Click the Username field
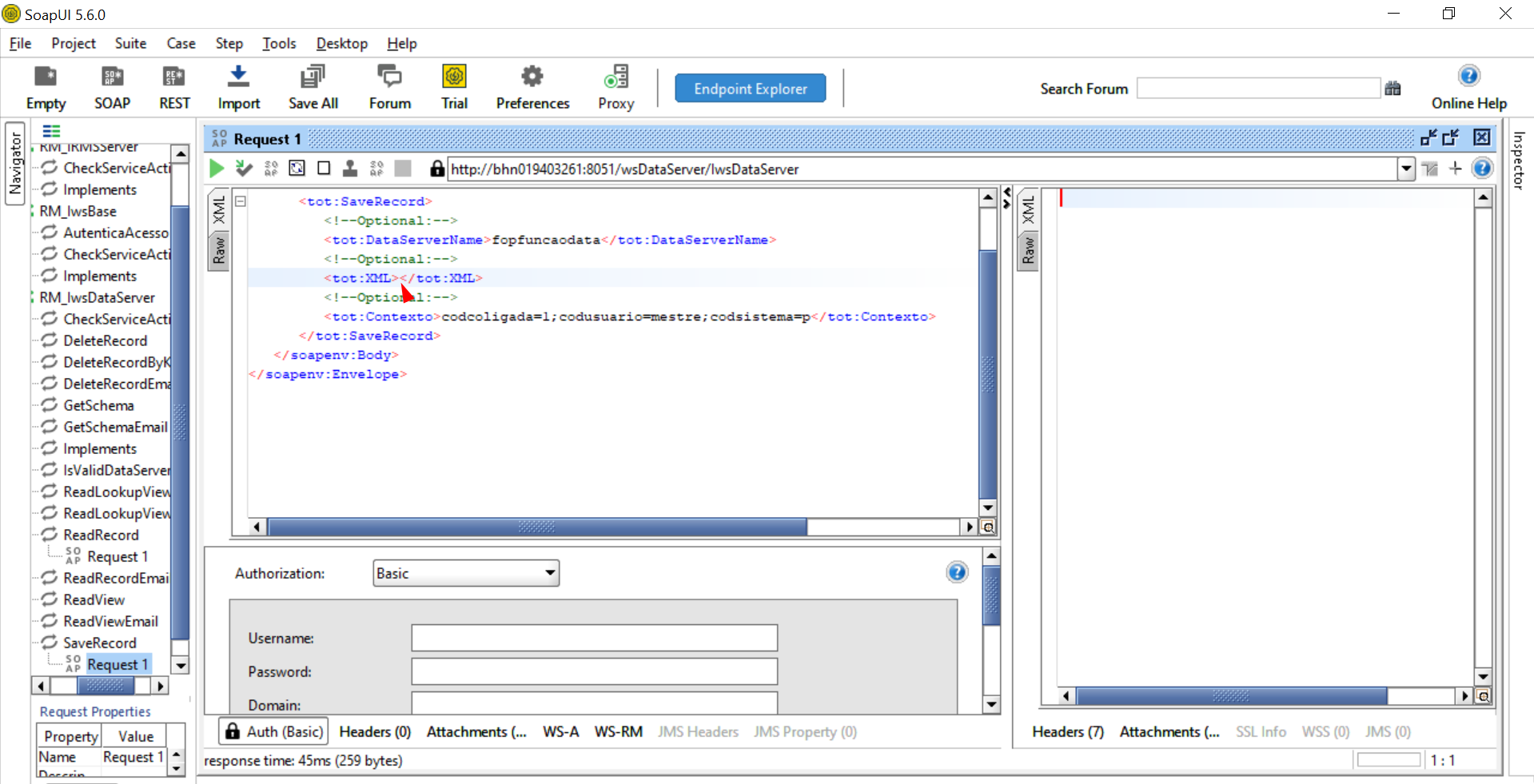Image resolution: width=1534 pixels, height=784 pixels. click(x=594, y=638)
